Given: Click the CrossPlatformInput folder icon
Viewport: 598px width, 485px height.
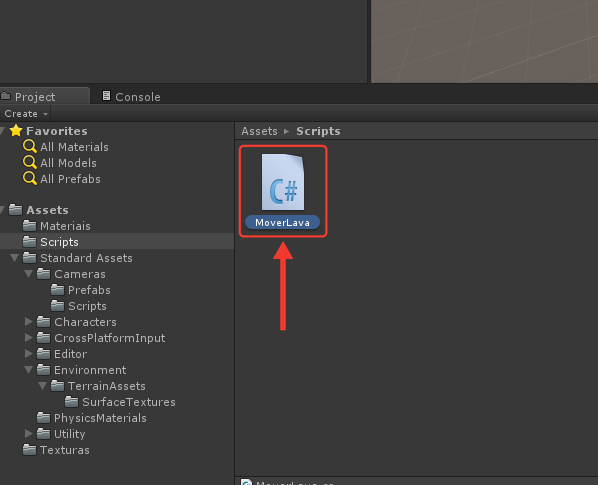Looking at the screenshot, I should (43, 338).
